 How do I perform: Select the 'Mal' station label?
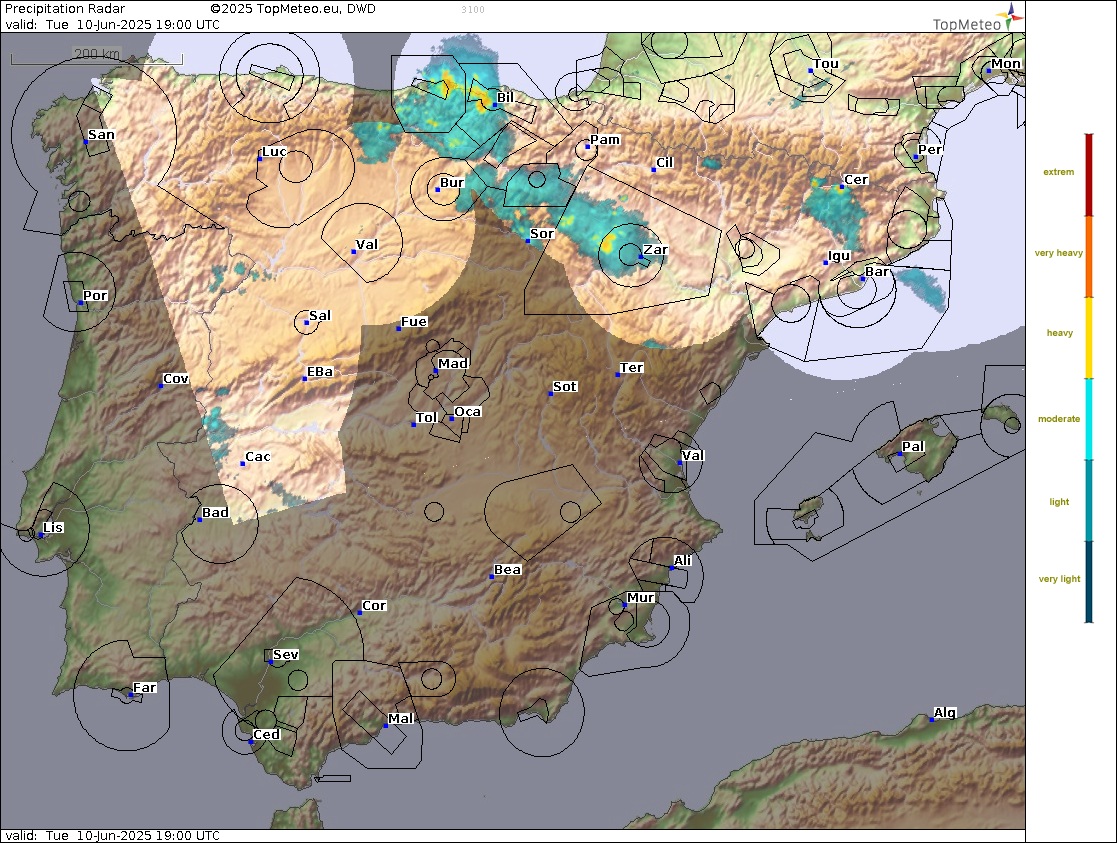pos(400,718)
